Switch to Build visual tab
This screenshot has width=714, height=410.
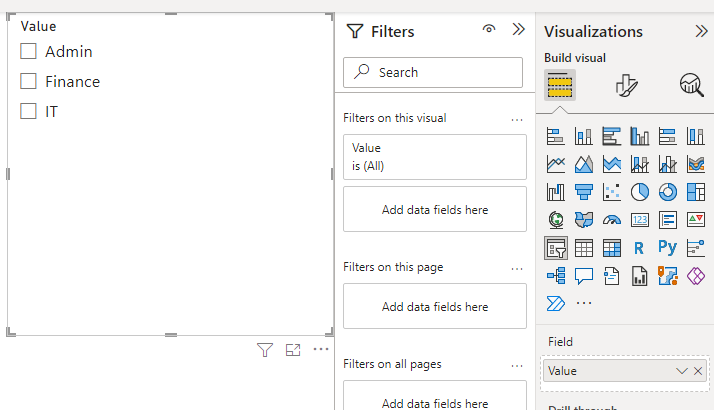click(x=560, y=85)
